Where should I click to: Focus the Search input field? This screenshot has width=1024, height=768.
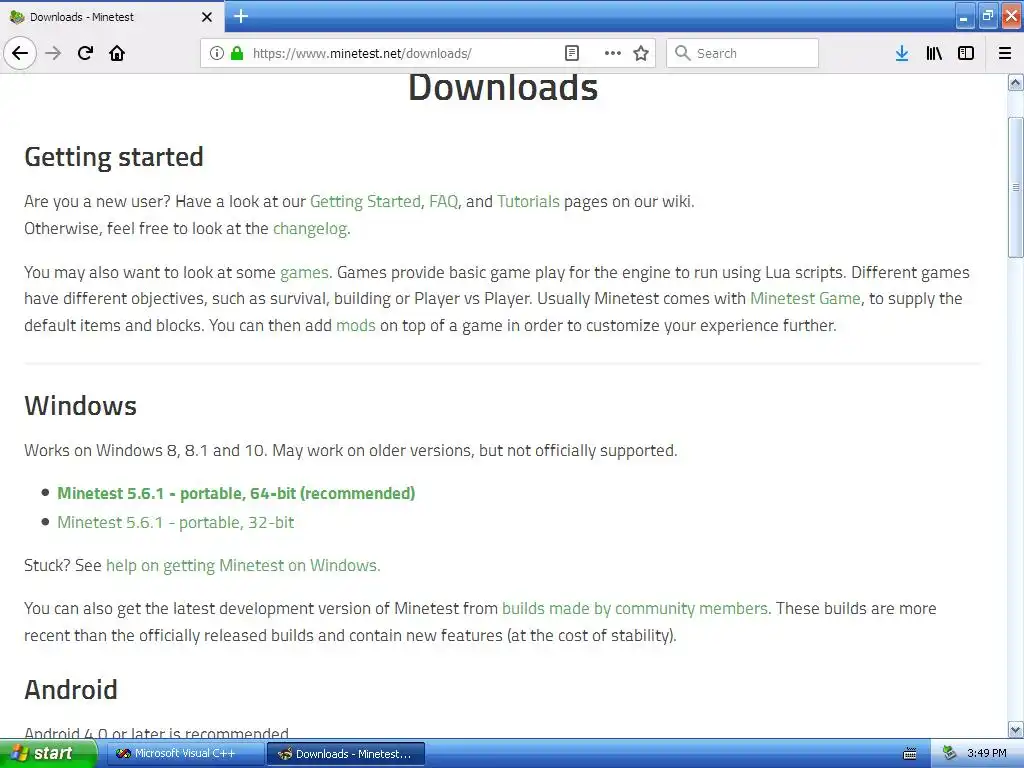[x=743, y=53]
